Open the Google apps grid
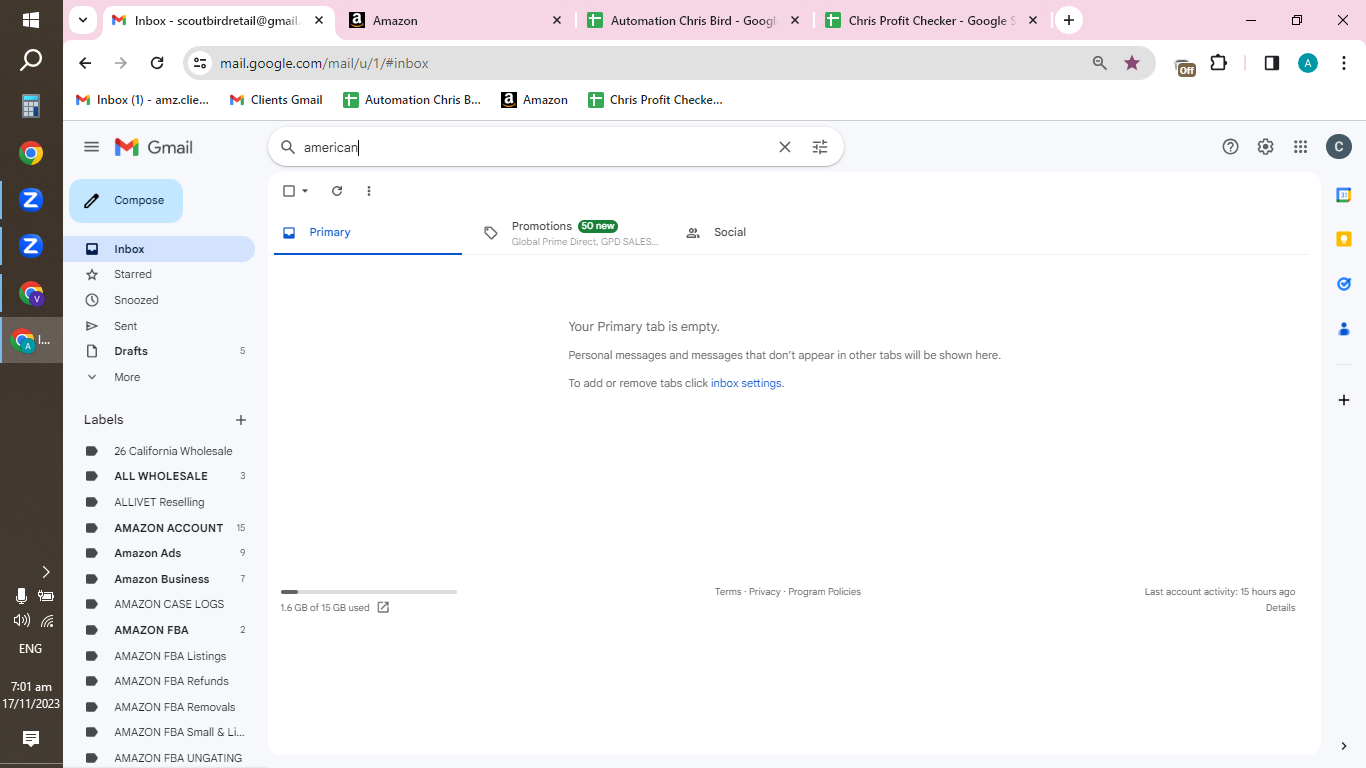The height and width of the screenshot is (768, 1366). 1301,147
